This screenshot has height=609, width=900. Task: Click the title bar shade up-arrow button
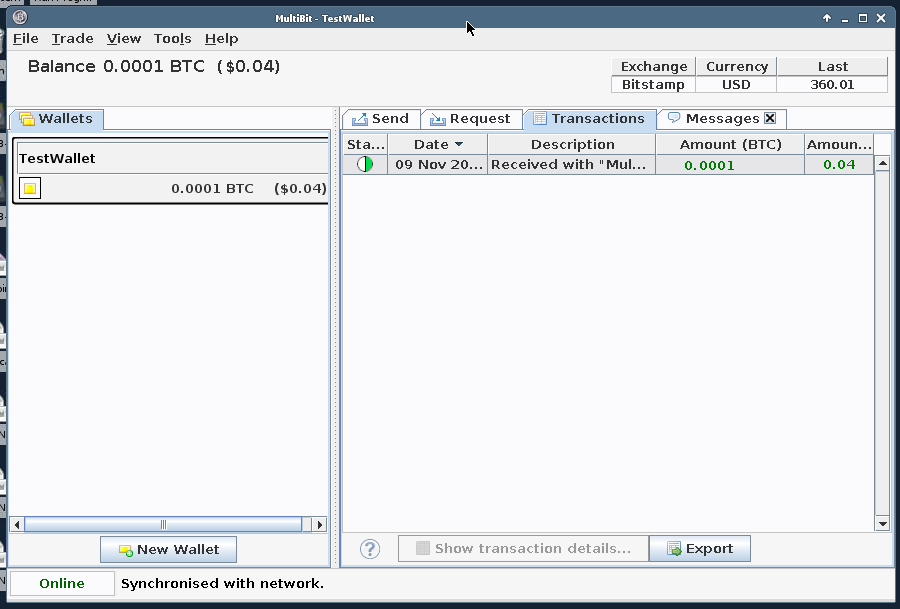(827, 18)
